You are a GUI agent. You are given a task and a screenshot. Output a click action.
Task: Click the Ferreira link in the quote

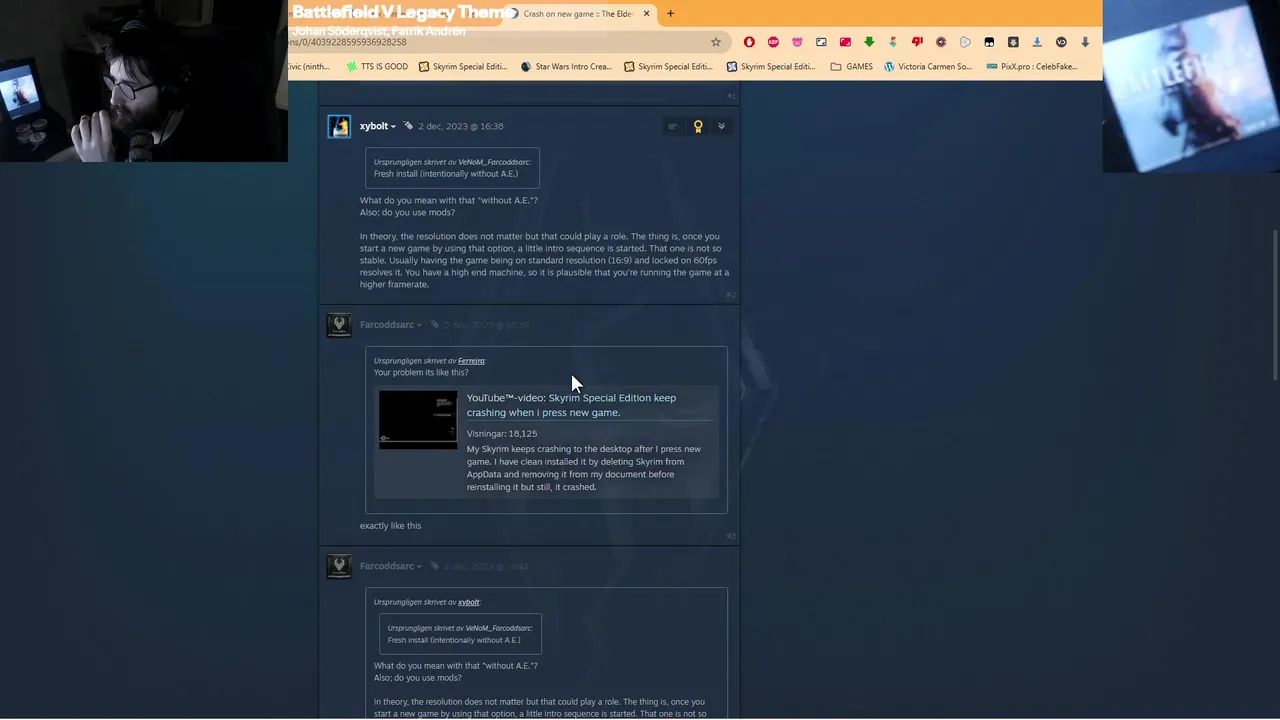[471, 361]
